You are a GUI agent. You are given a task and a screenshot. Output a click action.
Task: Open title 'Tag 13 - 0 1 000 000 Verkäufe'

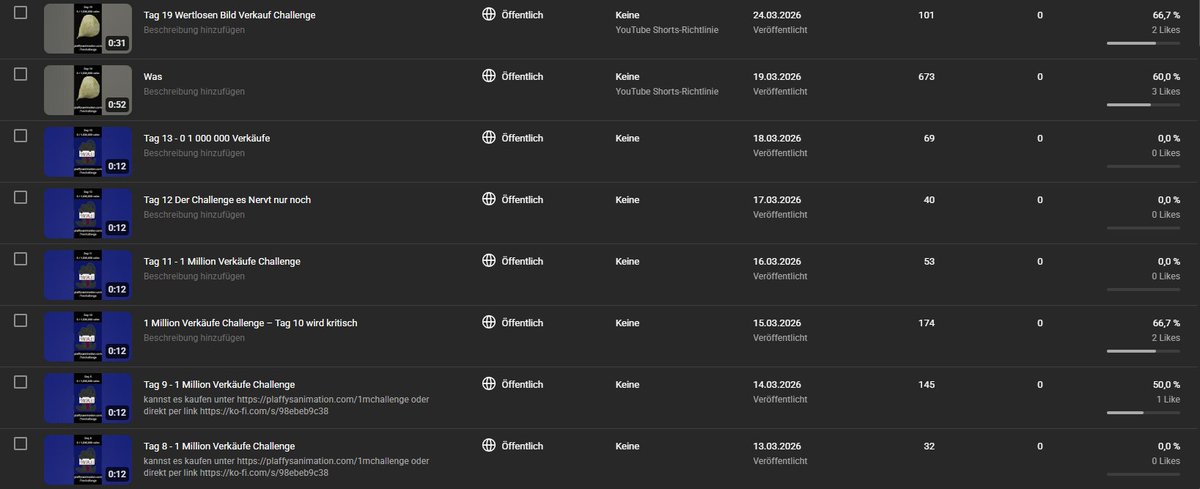click(207, 138)
